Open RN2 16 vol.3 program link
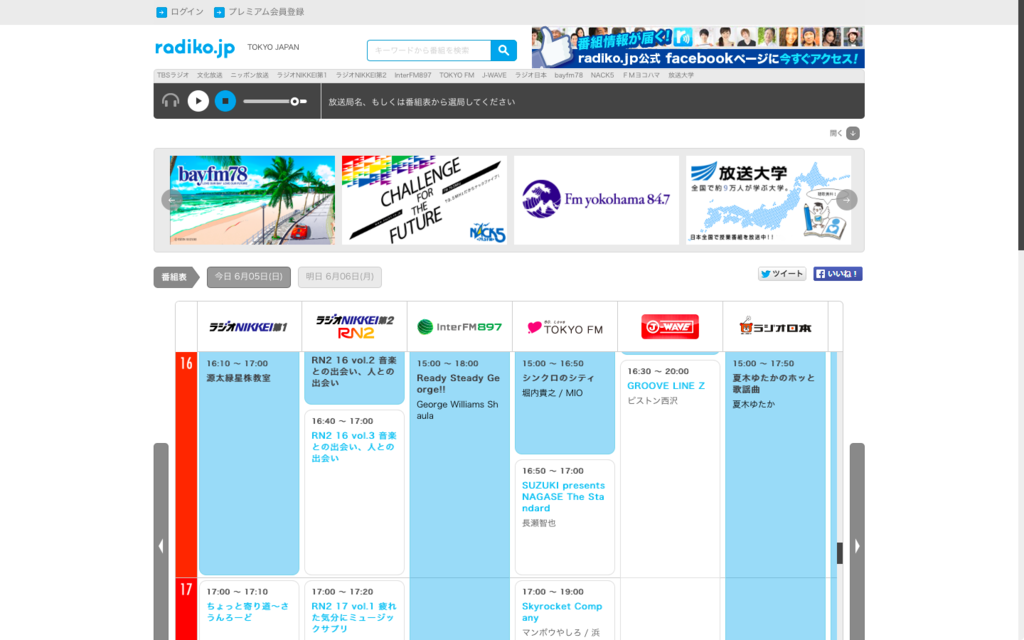The height and width of the screenshot is (640, 1024). [x=354, y=447]
